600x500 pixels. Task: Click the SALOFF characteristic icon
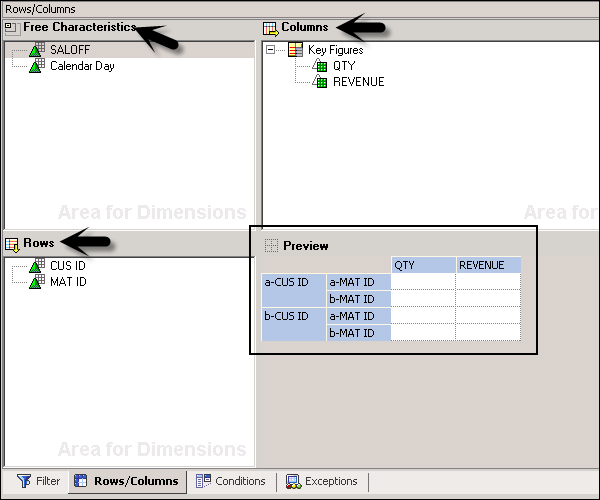click(36, 50)
